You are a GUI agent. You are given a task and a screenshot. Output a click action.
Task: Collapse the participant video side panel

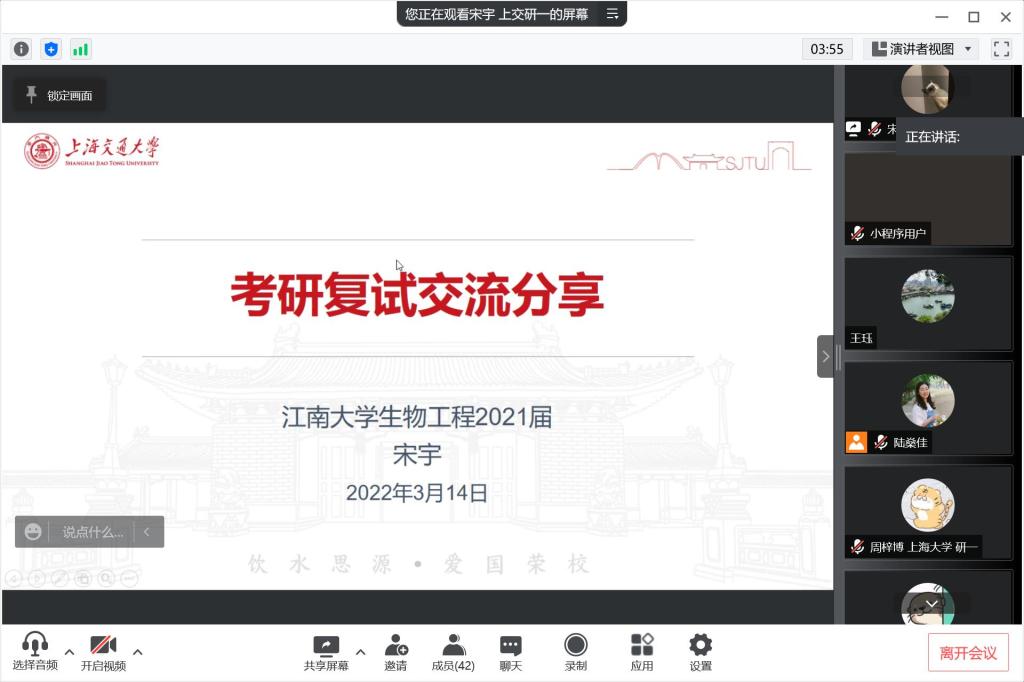825,356
